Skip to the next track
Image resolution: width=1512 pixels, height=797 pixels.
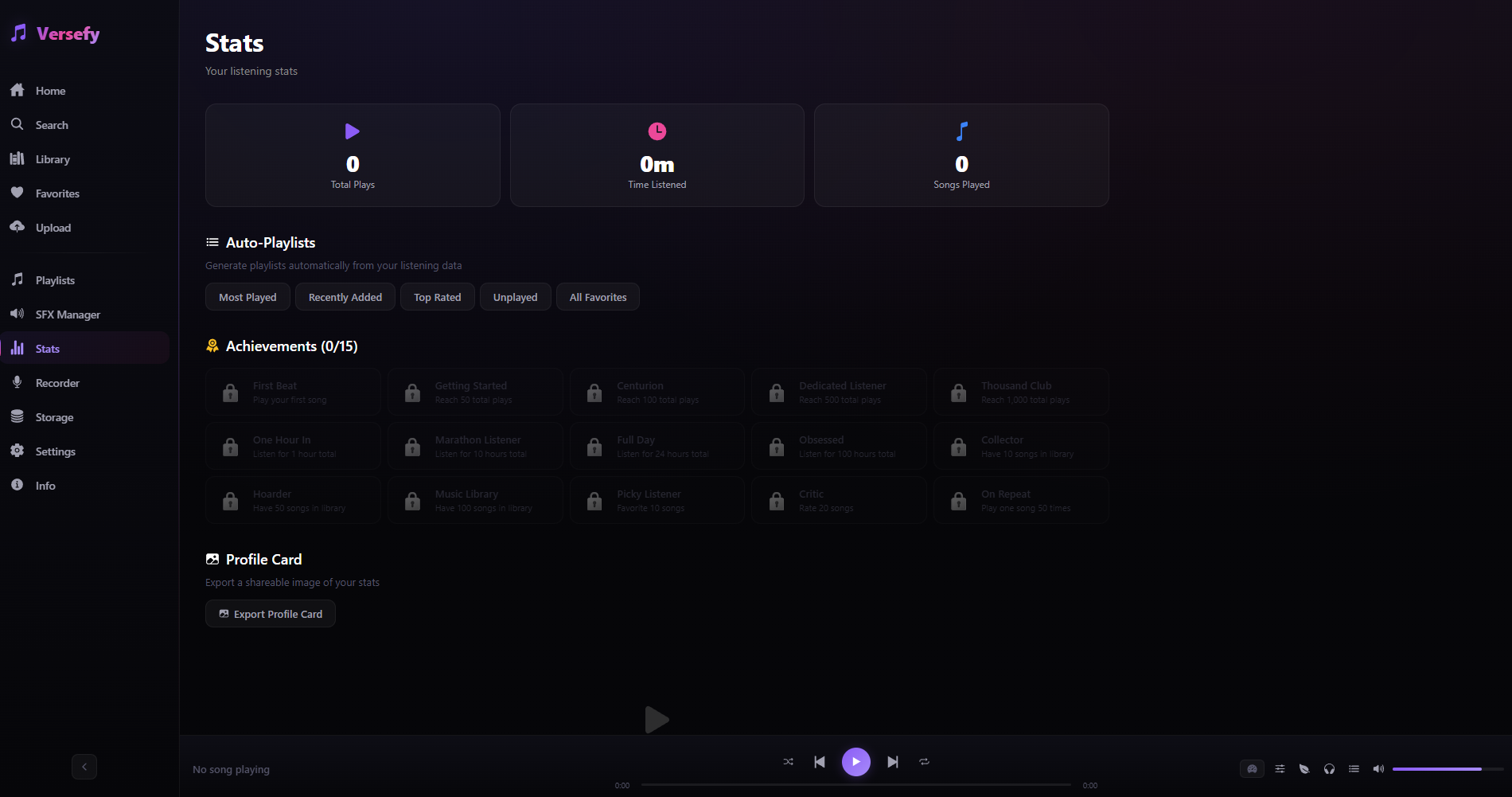coord(893,762)
